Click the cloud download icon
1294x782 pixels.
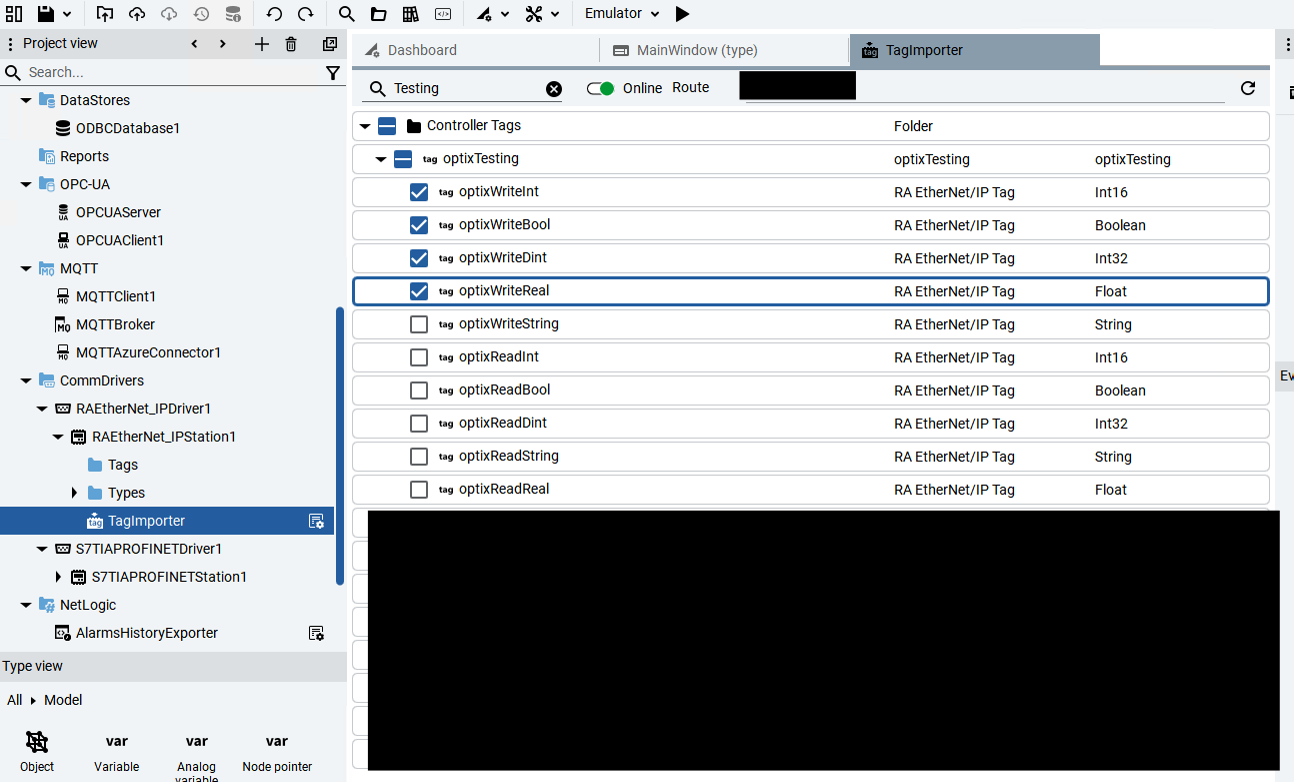pyautogui.click(x=169, y=14)
